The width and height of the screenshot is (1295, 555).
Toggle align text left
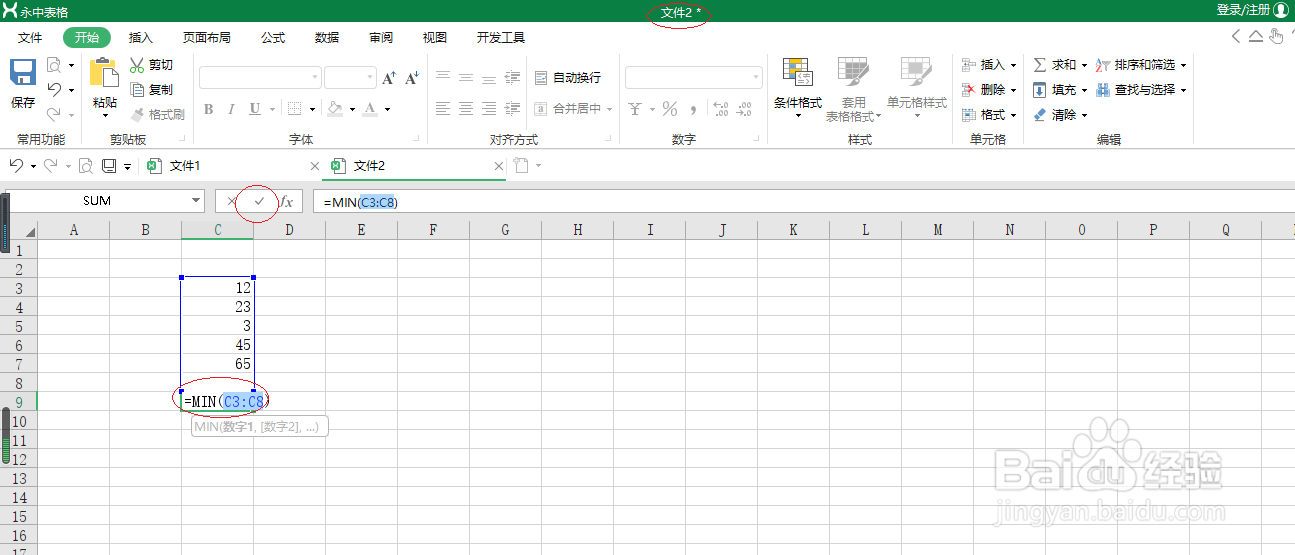(x=443, y=108)
